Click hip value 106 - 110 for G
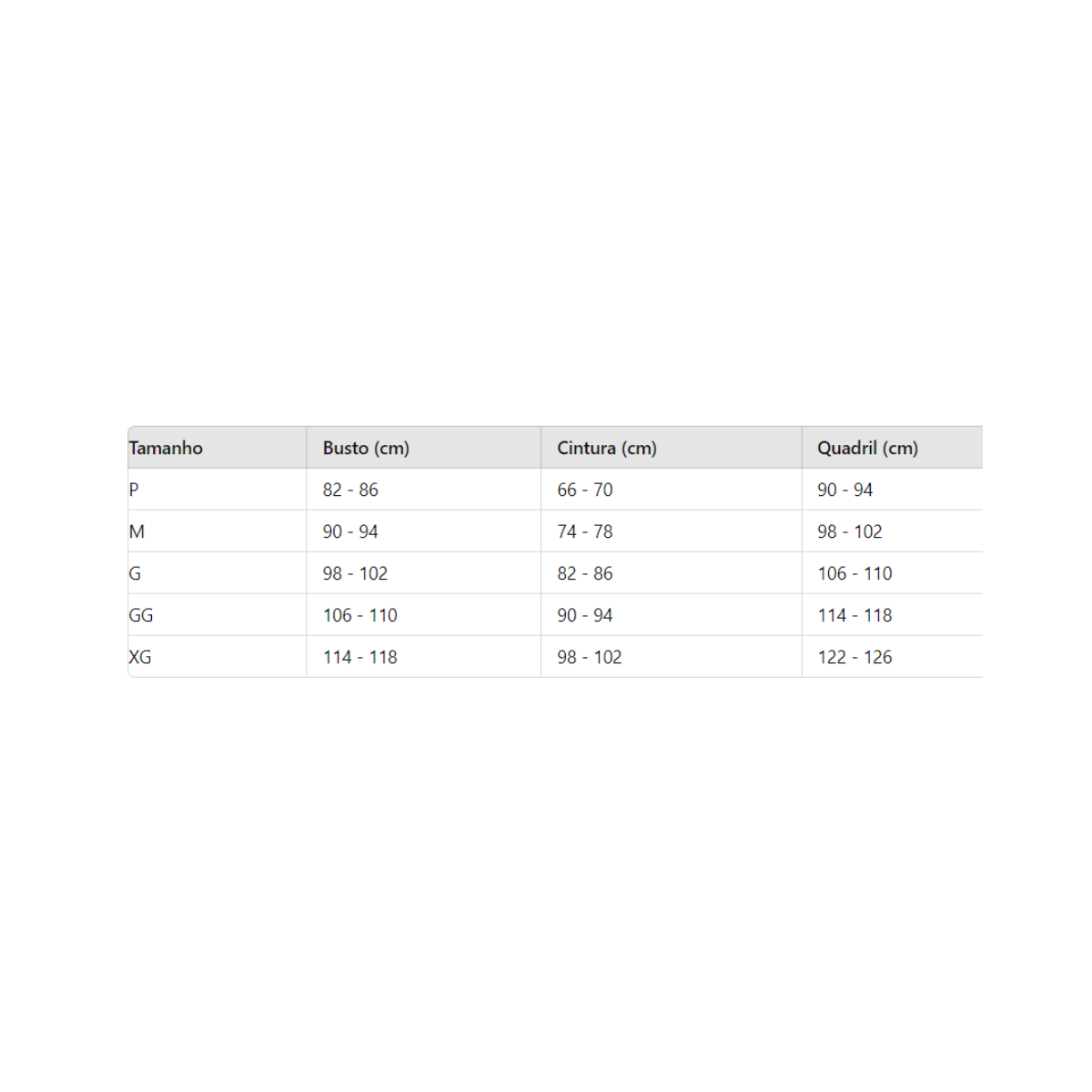1092x1092 pixels. click(854, 573)
